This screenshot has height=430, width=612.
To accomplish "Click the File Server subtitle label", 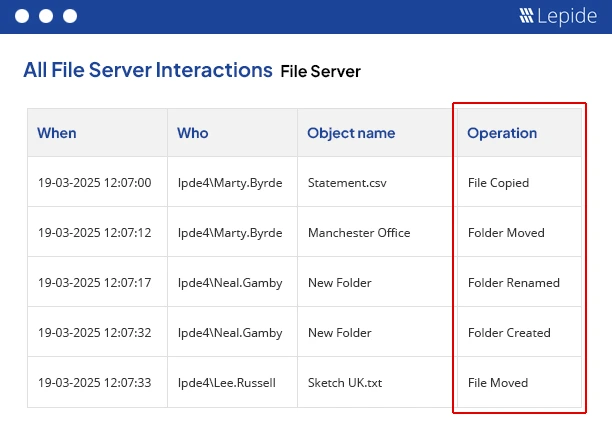I will pos(320,71).
